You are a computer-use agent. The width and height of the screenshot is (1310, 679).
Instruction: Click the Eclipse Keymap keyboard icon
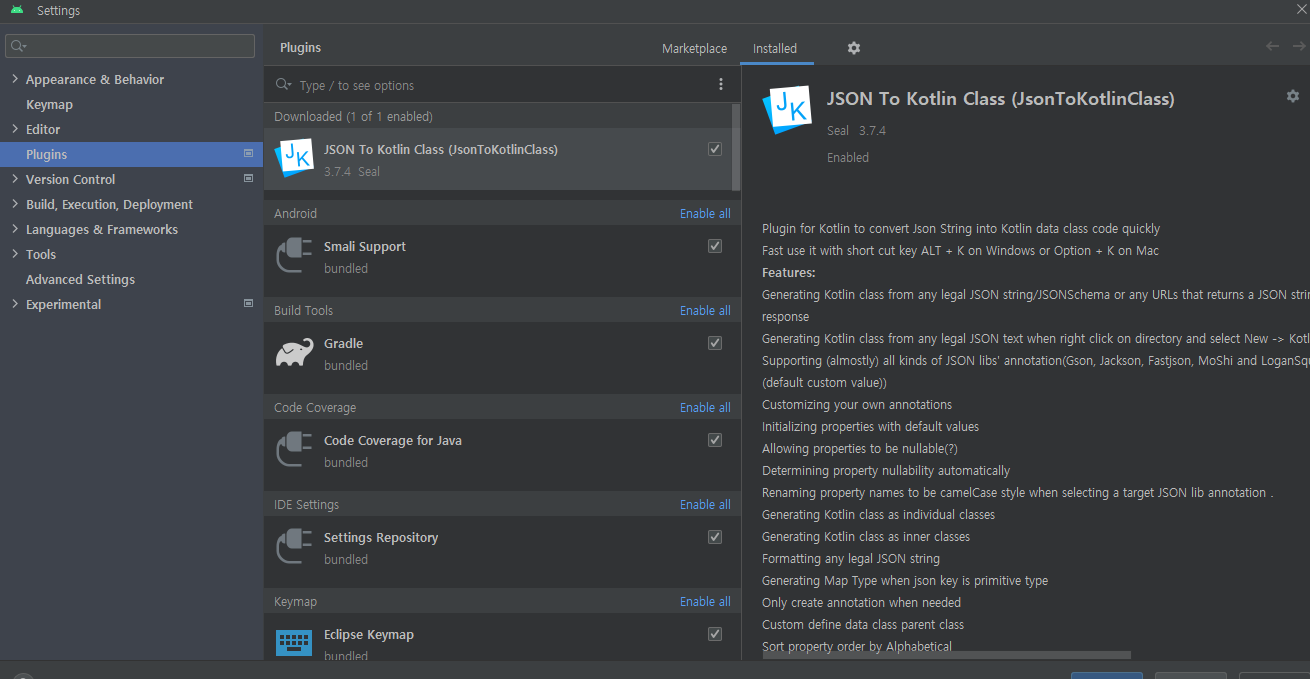pos(294,642)
